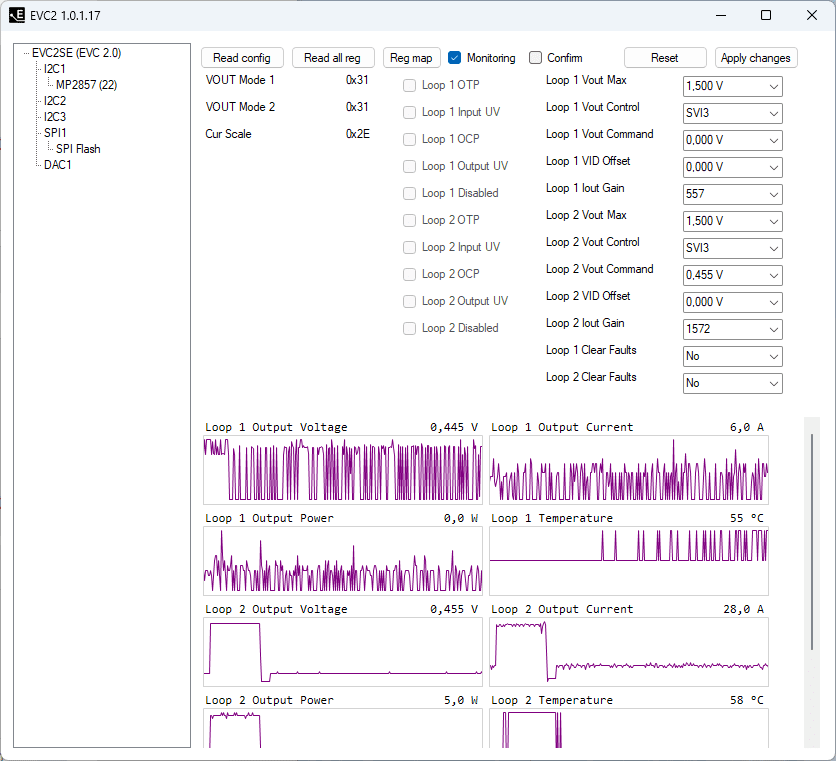Click the Loop 2 Output Voltage reading 0,455 V

click(x=454, y=610)
